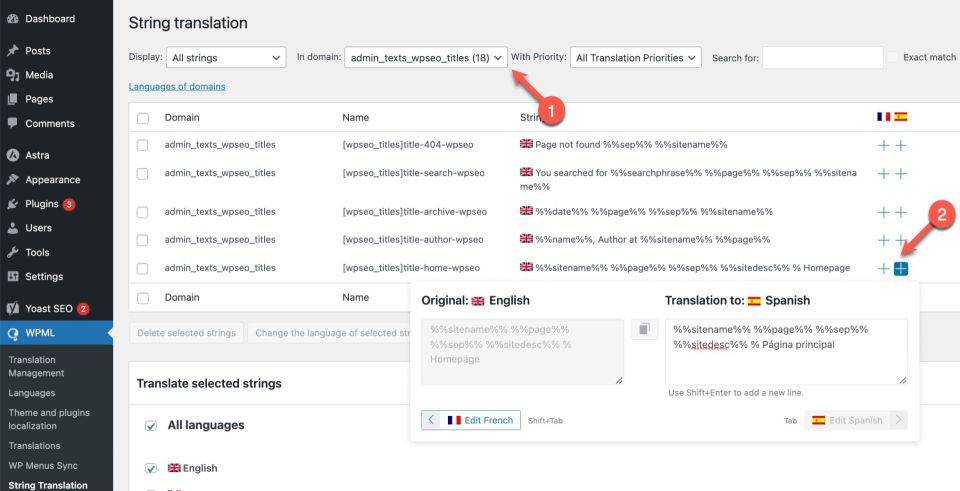Check the title-404-wpseo row checkbox
960x491 pixels.
pos(142,145)
